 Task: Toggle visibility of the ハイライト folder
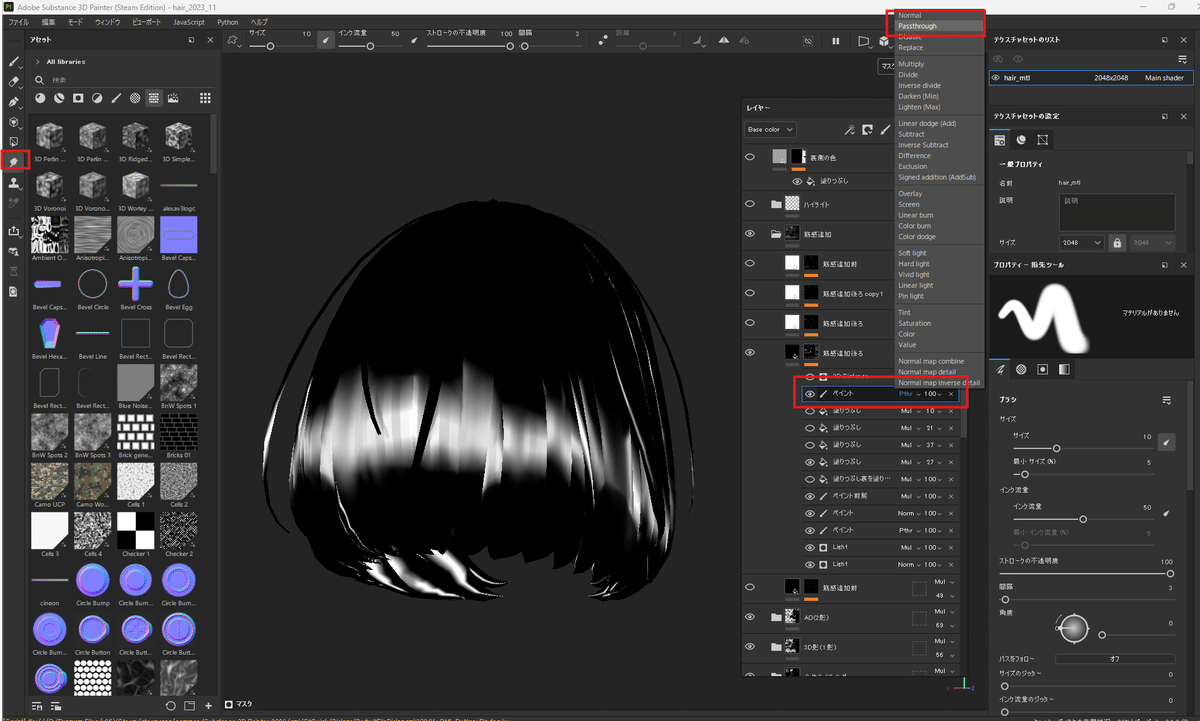tap(750, 204)
